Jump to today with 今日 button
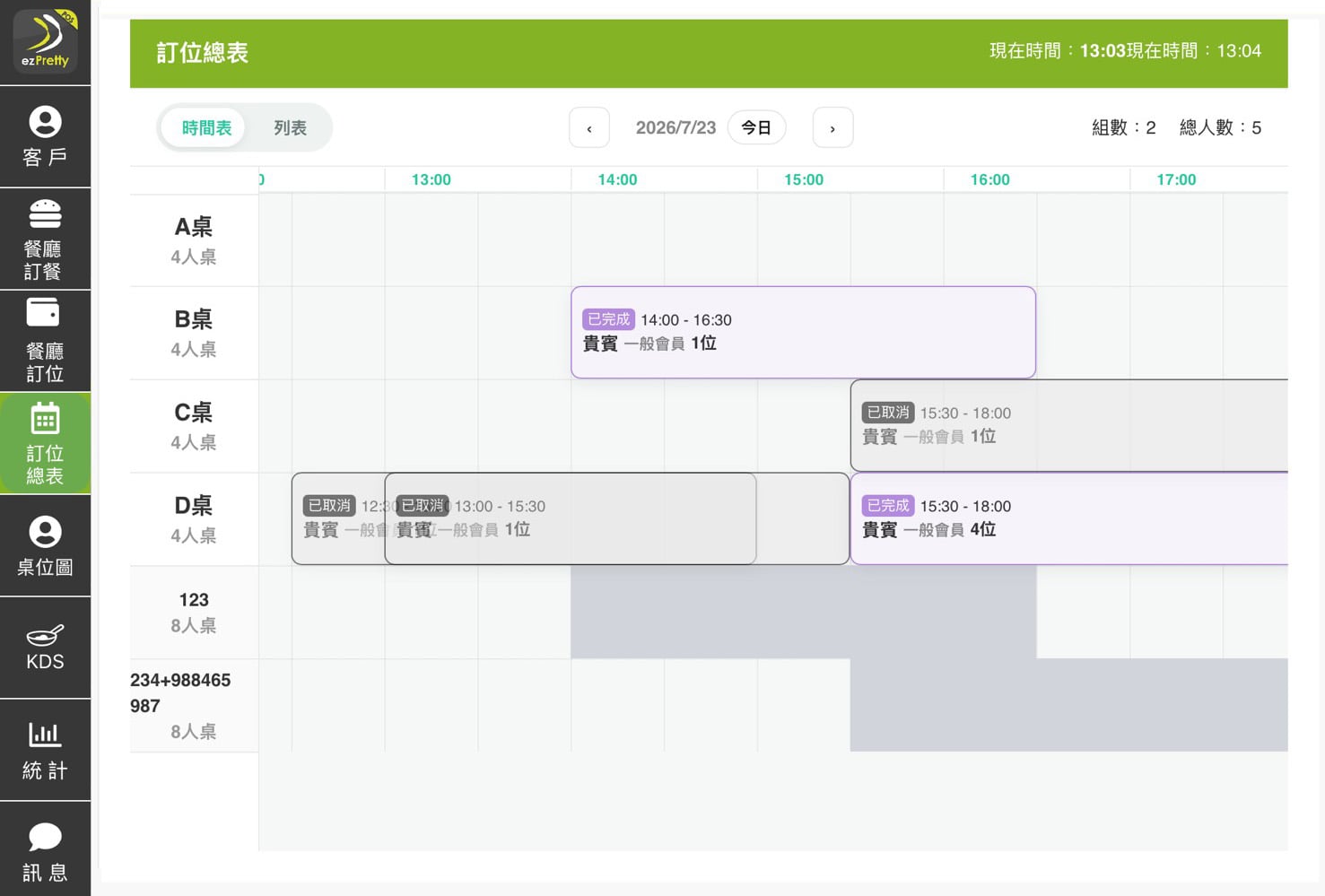The height and width of the screenshot is (896, 1325). (x=756, y=128)
